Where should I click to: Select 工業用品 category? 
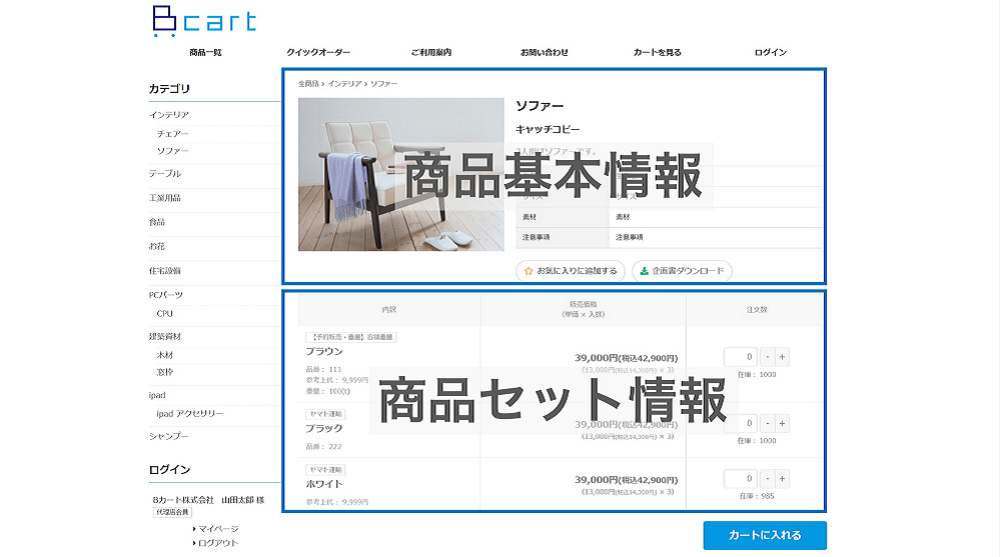[165, 198]
